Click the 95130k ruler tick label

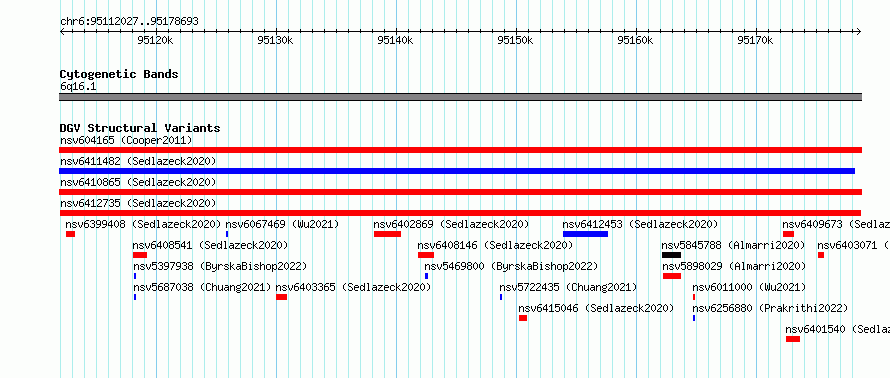pyautogui.click(x=275, y=40)
